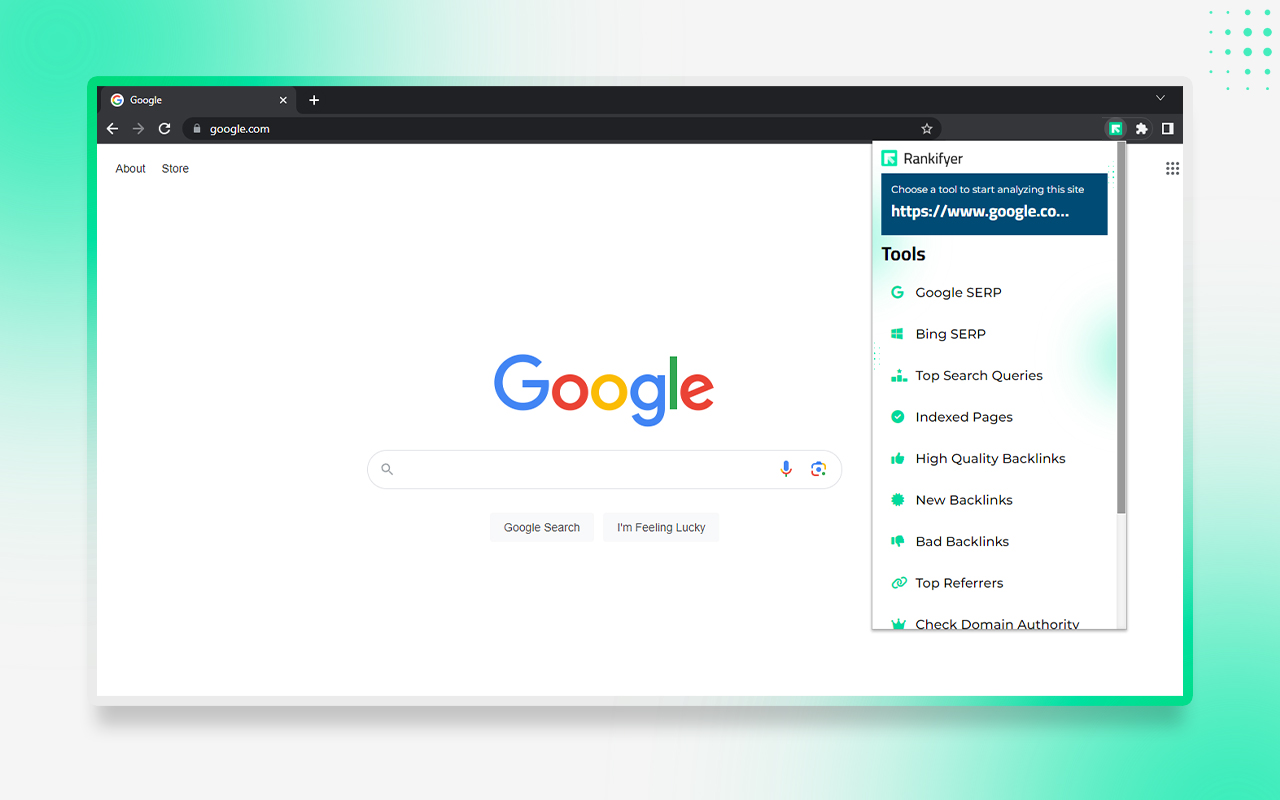Screen dimensions: 1280x800
Task: Click the Bing SERP Windows icon
Action: click(897, 334)
